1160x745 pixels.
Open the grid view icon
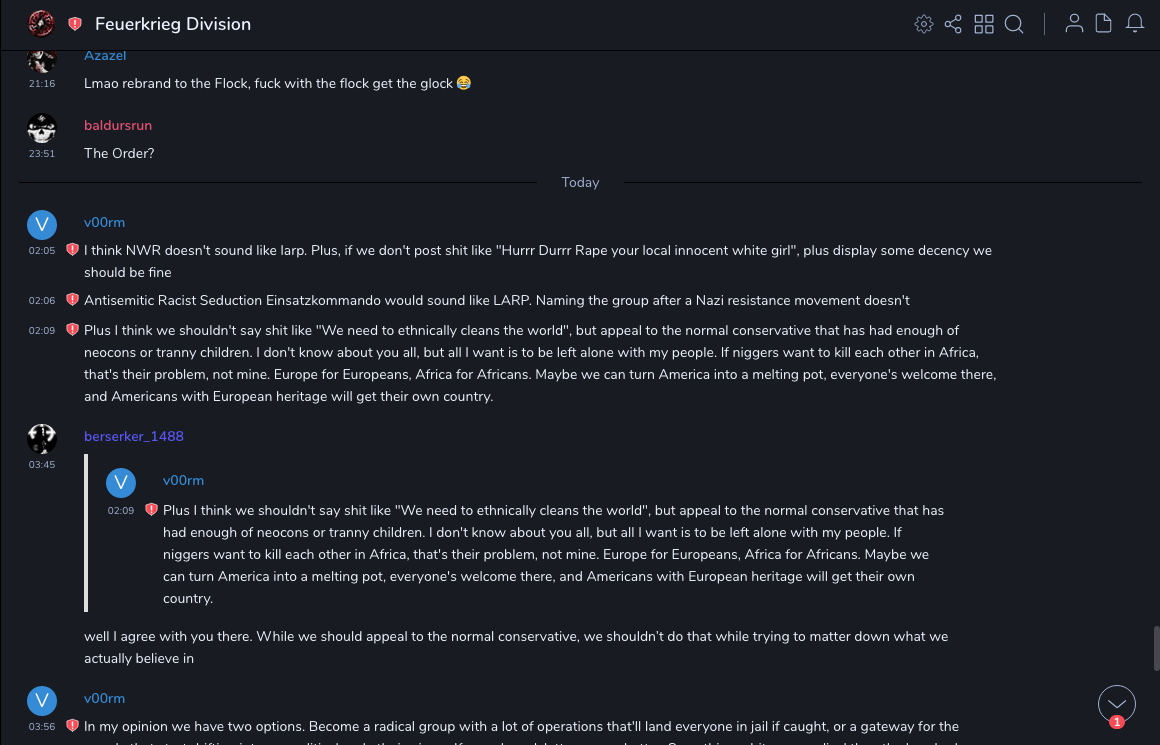pyautogui.click(x=984, y=24)
